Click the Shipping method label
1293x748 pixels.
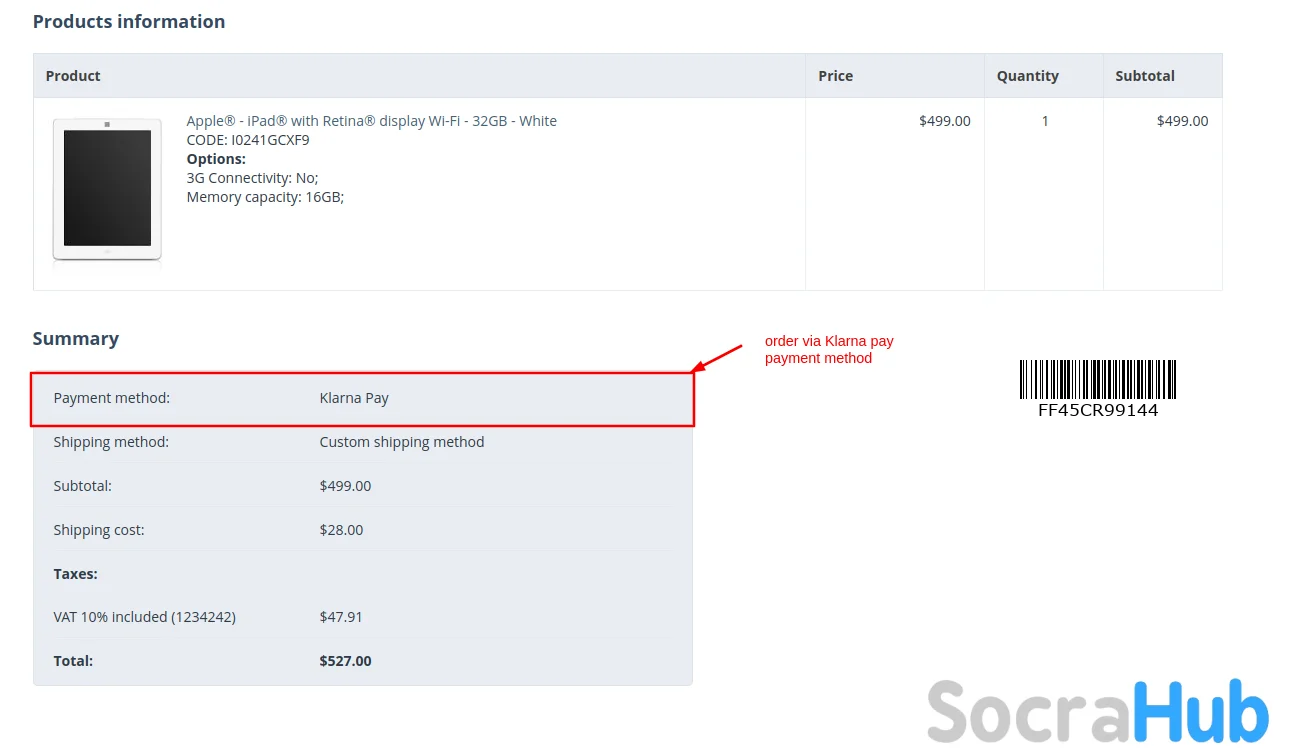click(111, 442)
